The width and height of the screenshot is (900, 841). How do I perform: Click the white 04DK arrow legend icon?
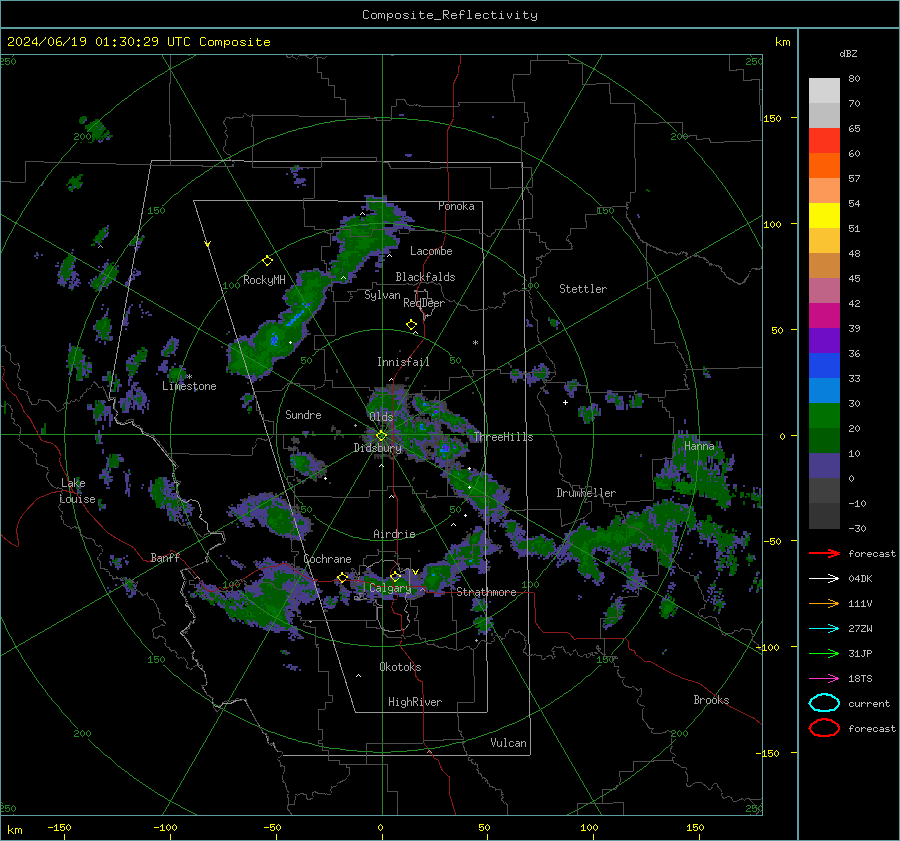(x=824, y=578)
